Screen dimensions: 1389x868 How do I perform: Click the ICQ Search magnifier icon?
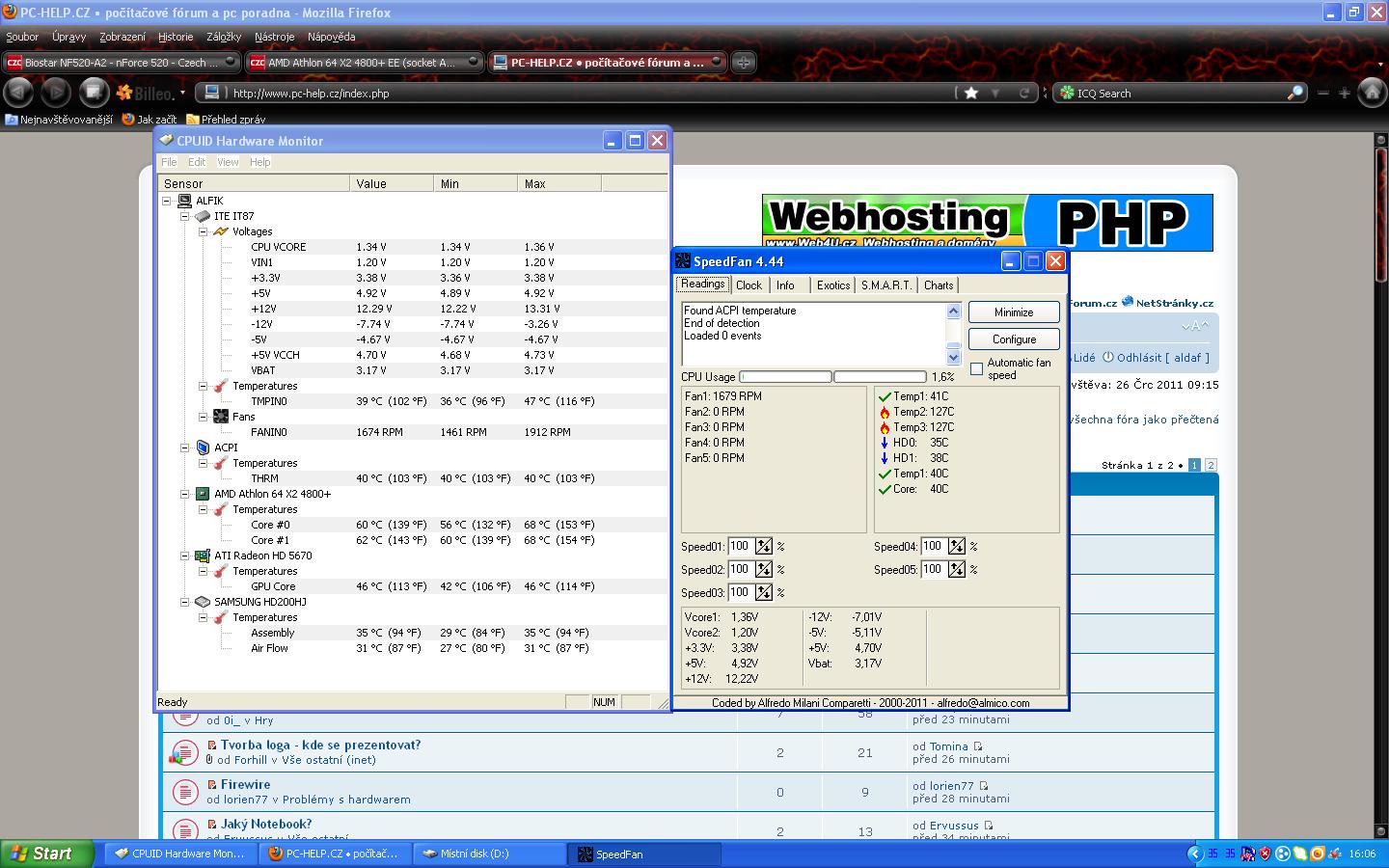pyautogui.click(x=1294, y=93)
